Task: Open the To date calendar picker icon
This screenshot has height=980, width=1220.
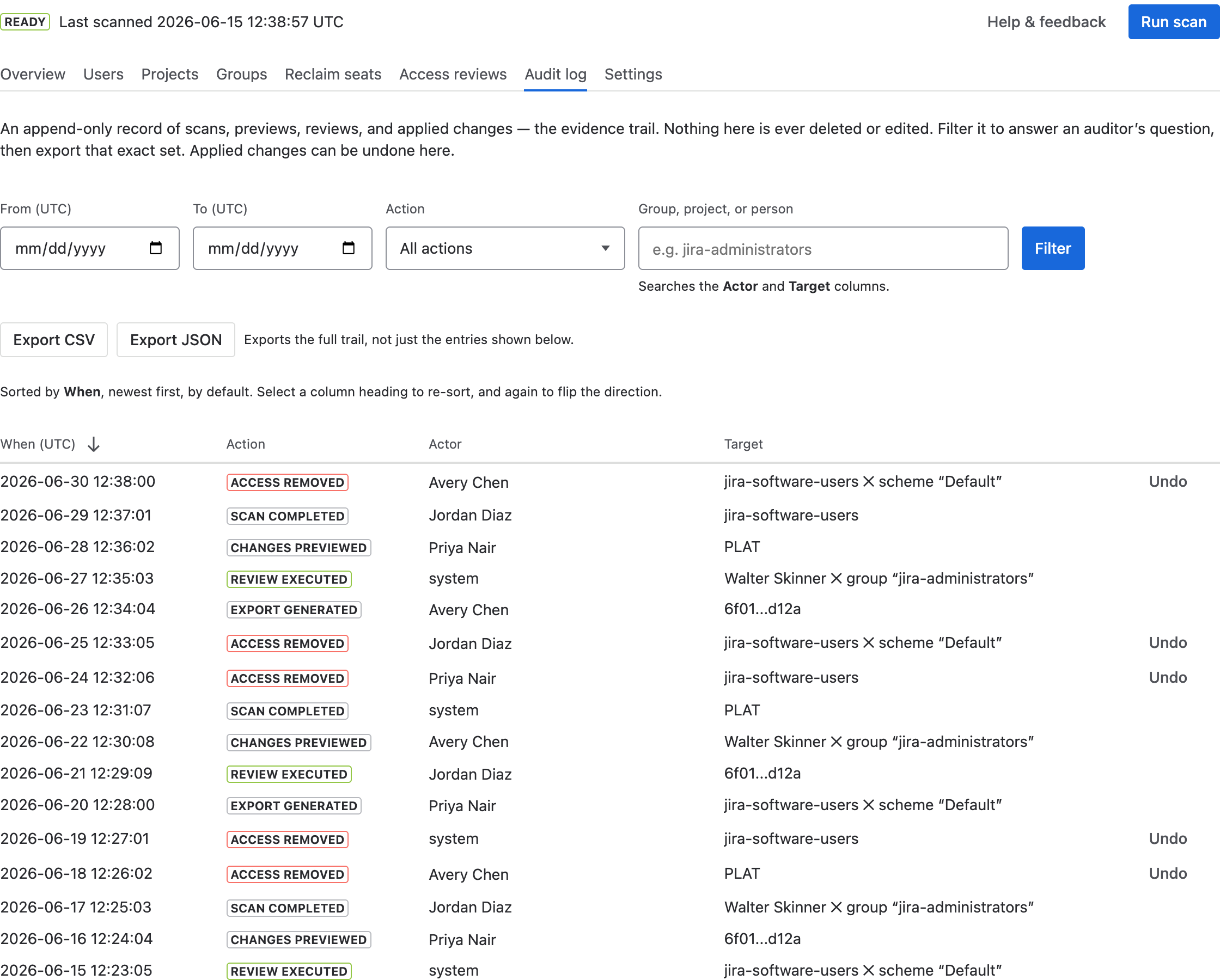Action: [349, 248]
